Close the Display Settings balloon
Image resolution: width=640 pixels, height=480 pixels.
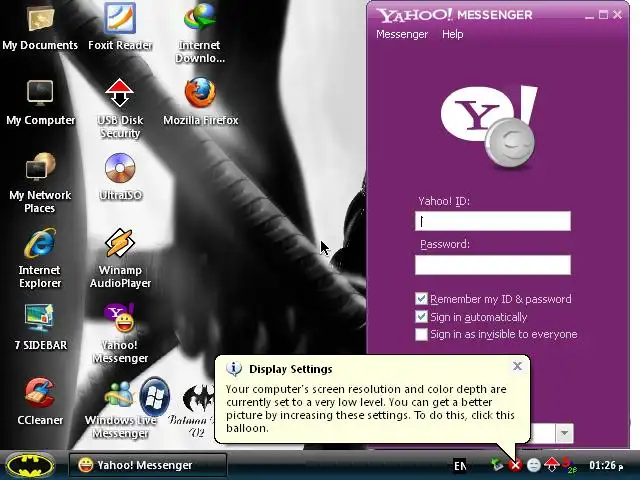(517, 366)
